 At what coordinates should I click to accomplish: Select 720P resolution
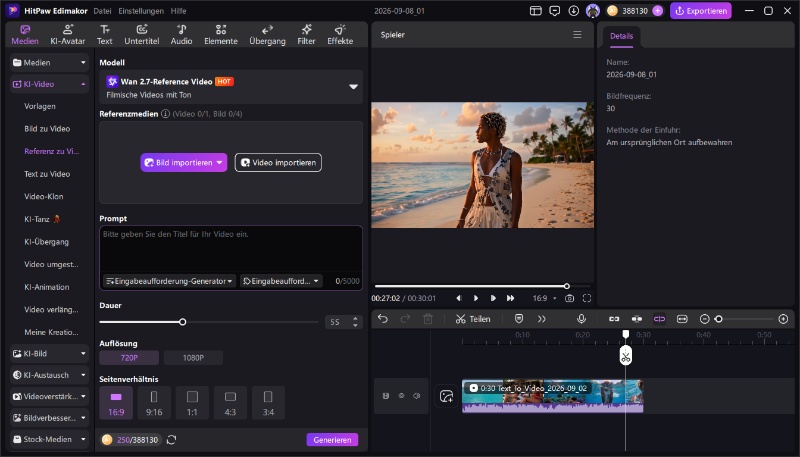point(129,358)
